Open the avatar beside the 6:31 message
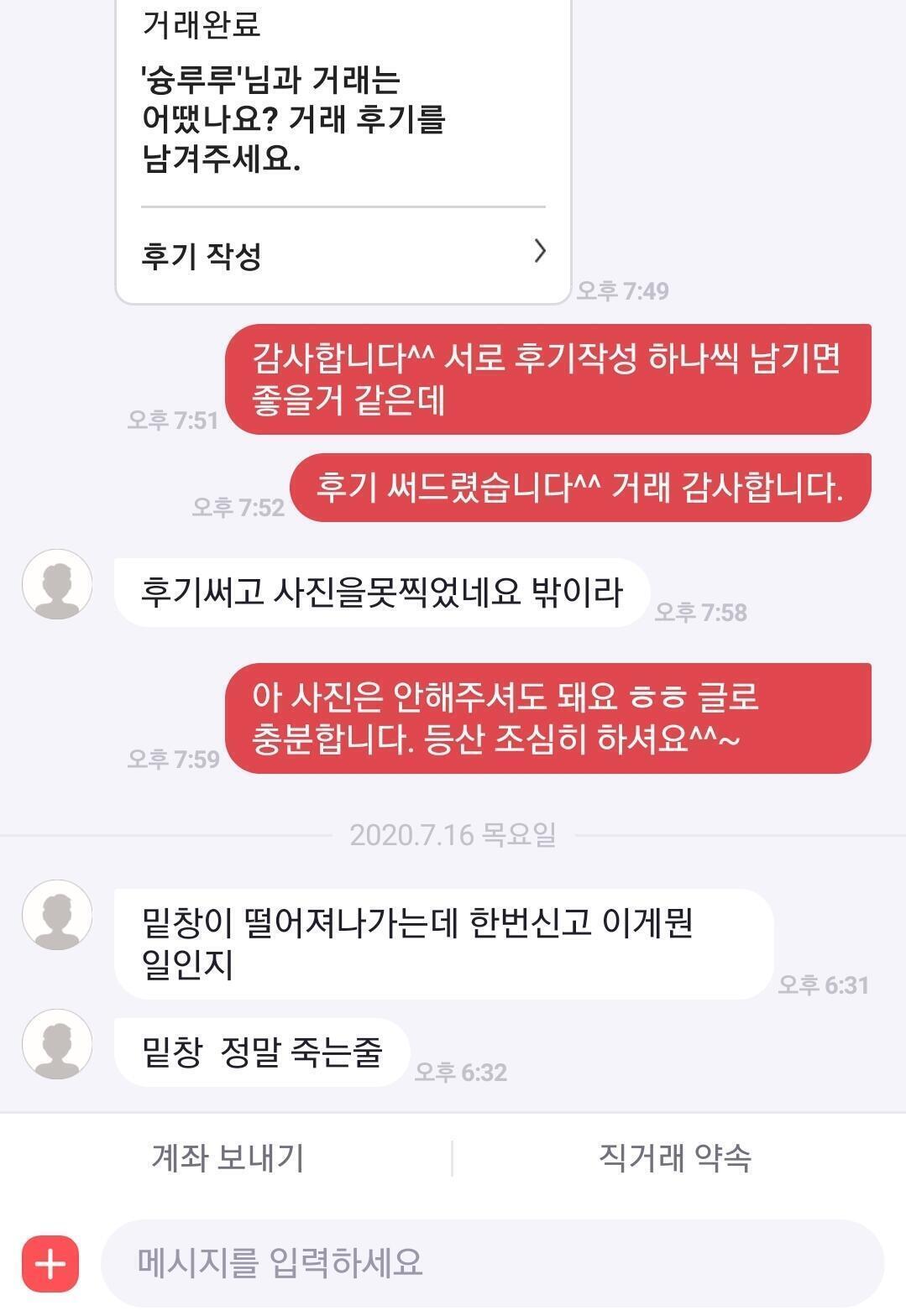906x1316 pixels. pos(57,915)
